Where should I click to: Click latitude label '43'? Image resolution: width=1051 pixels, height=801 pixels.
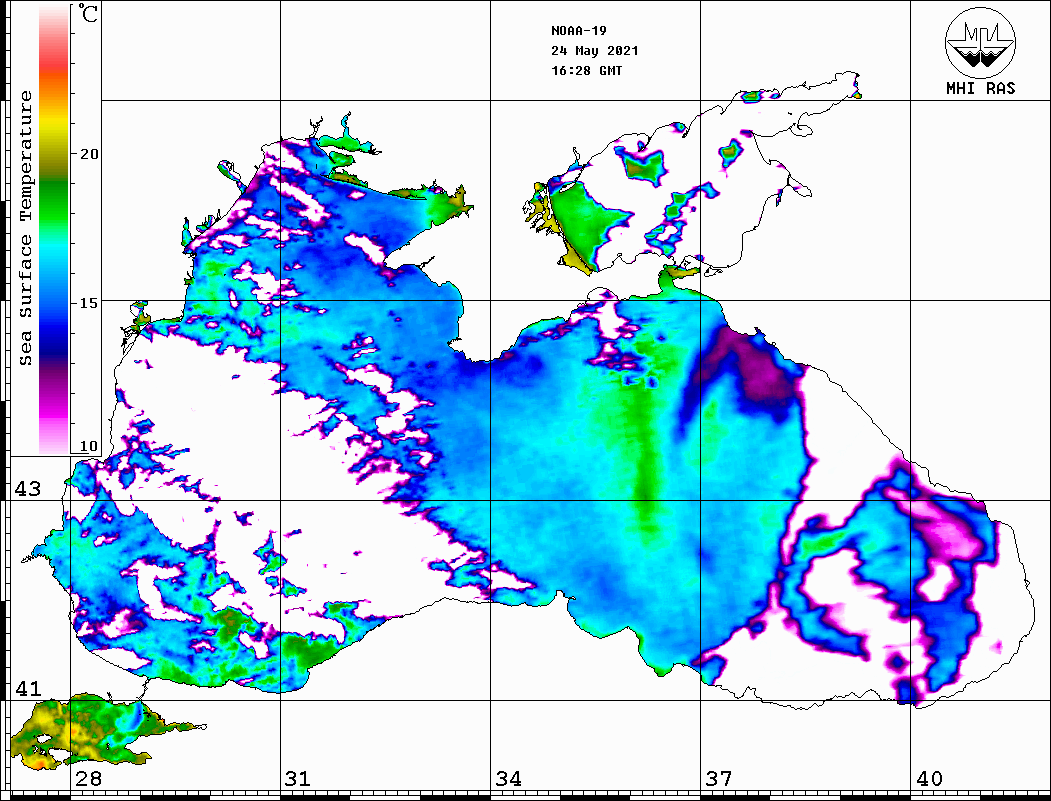coord(28,489)
